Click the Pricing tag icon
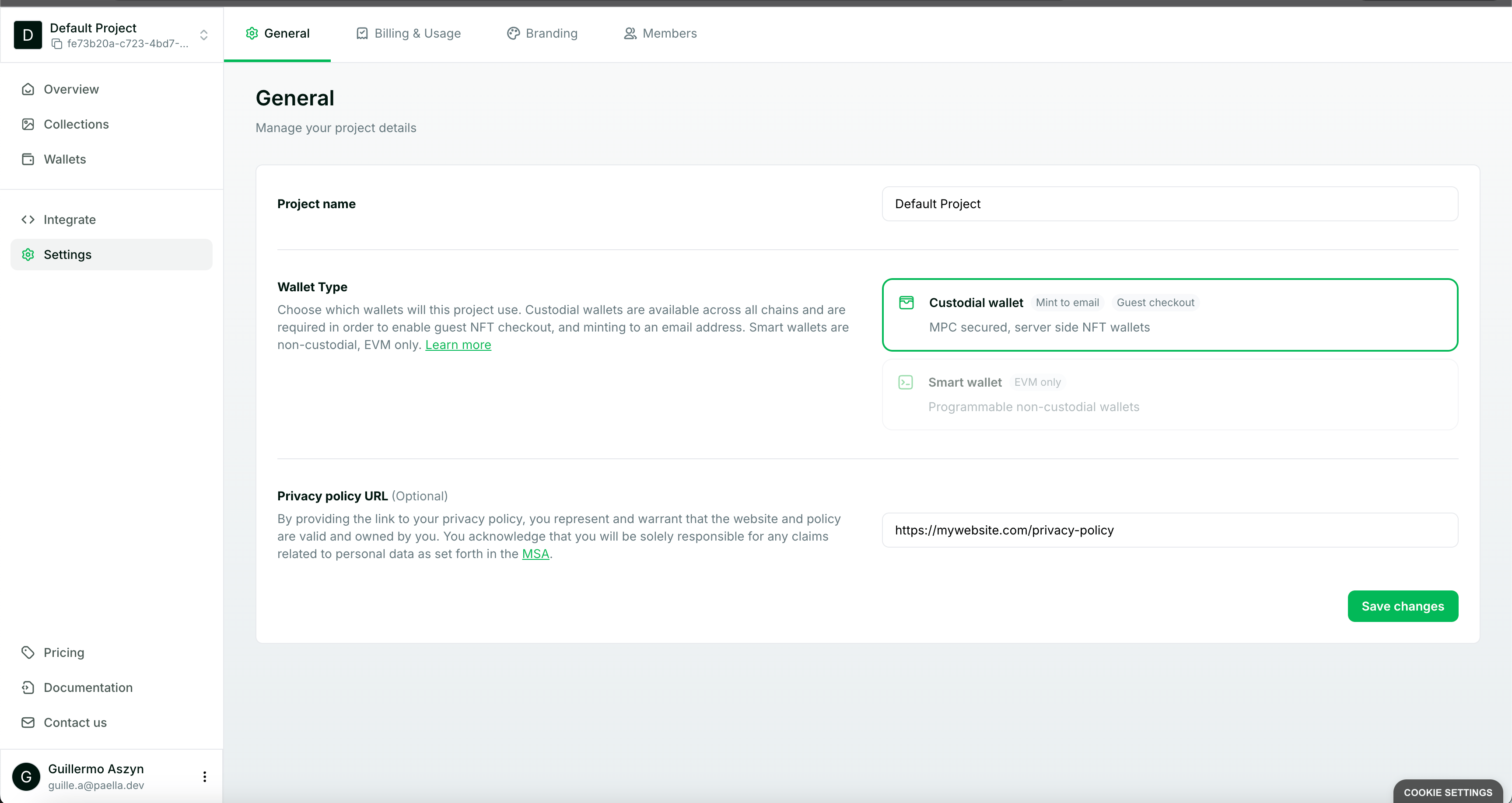This screenshot has width=1512, height=803. [x=28, y=653]
